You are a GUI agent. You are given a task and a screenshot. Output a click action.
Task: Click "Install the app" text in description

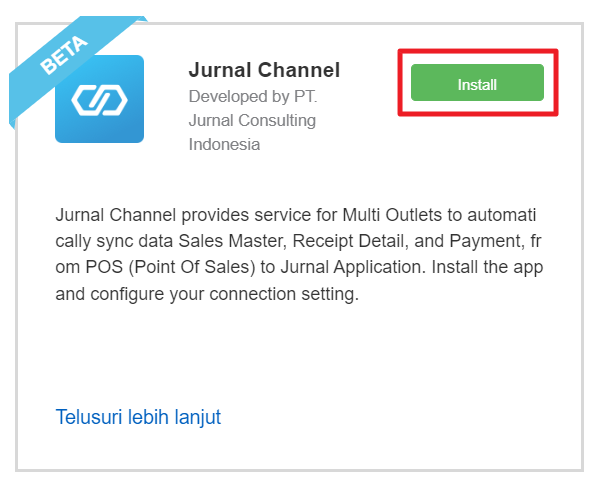pos(487,267)
